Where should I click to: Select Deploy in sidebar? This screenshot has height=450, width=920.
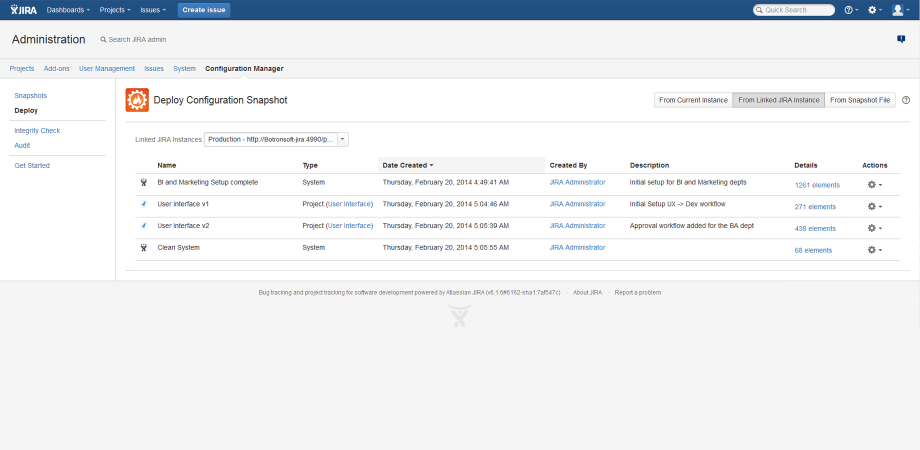point(26,110)
